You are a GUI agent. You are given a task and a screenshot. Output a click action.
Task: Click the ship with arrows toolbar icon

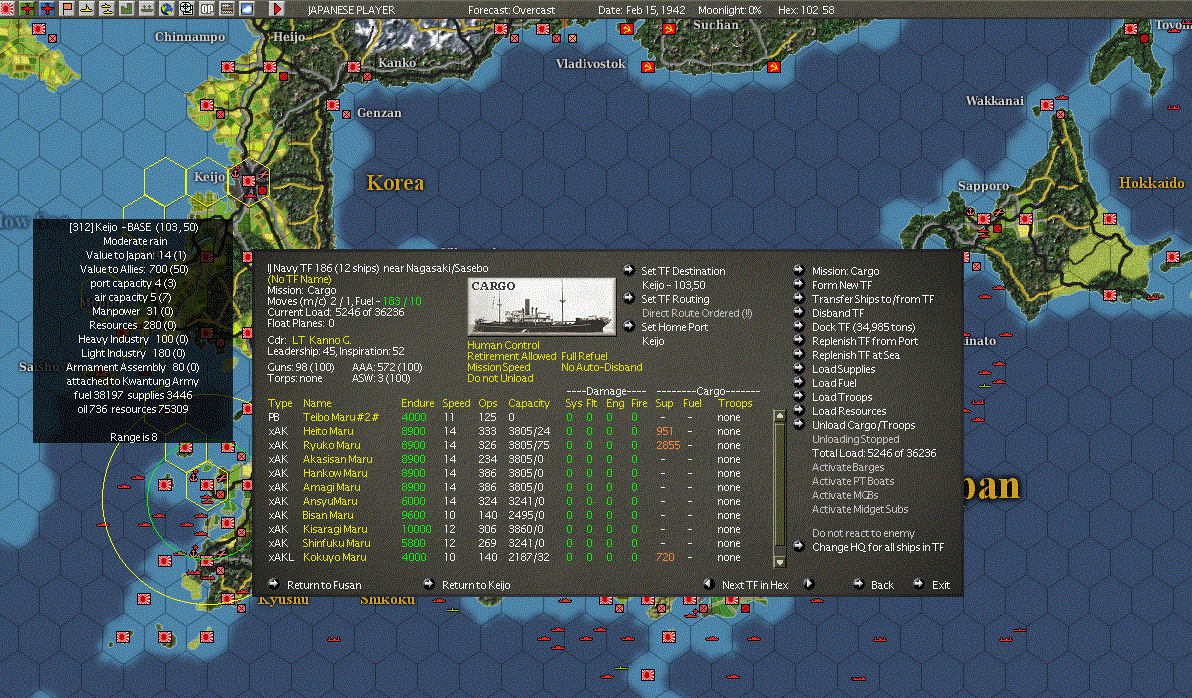click(147, 8)
